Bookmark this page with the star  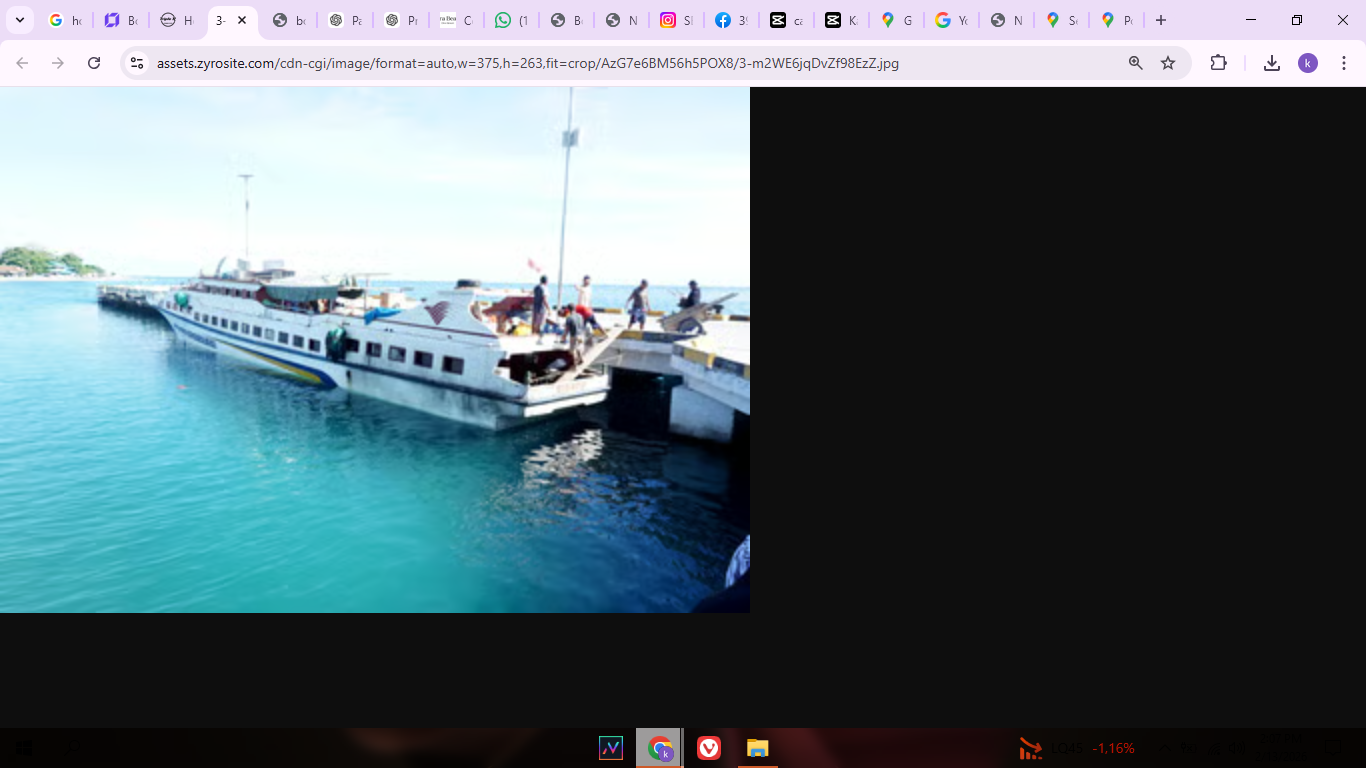[x=1168, y=63]
